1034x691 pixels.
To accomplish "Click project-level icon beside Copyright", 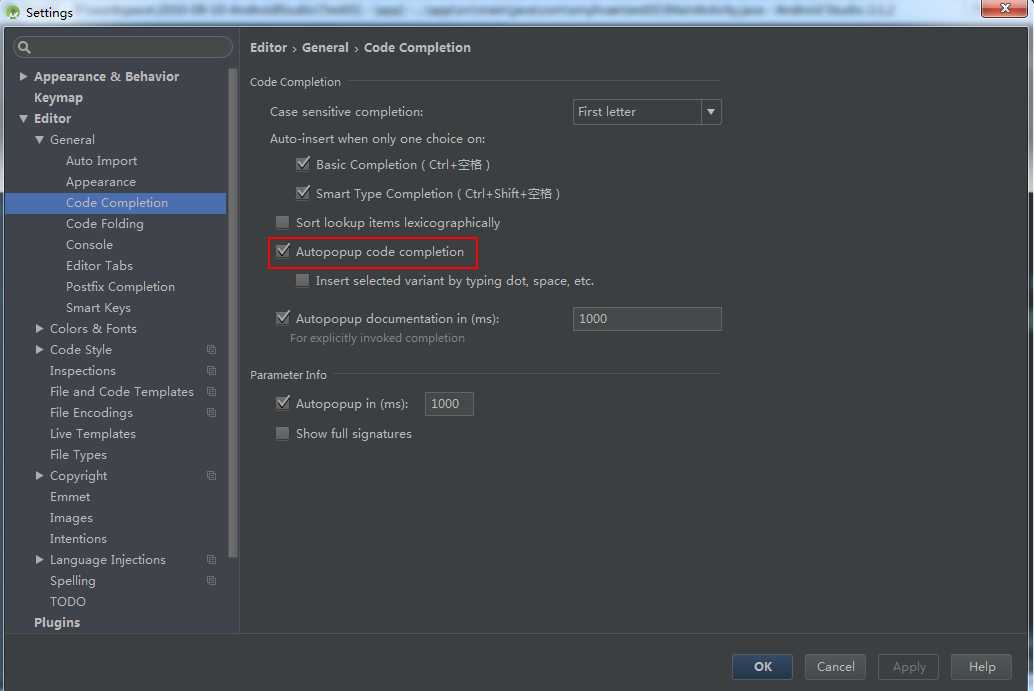I will (211, 475).
